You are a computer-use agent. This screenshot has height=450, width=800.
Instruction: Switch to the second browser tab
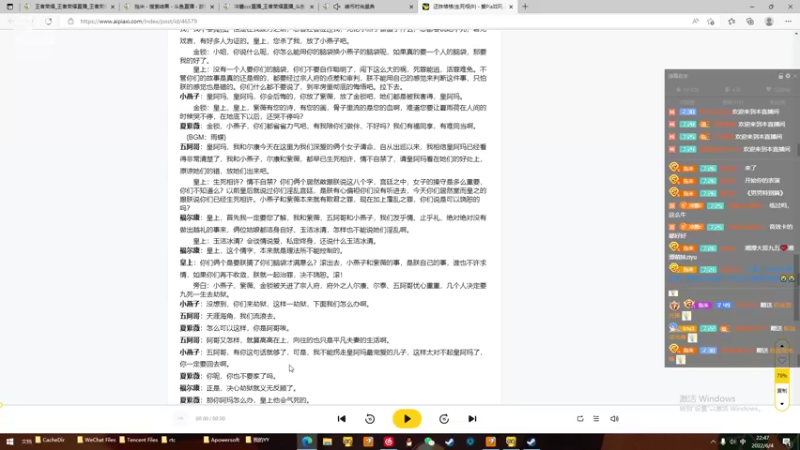tap(168, 7)
